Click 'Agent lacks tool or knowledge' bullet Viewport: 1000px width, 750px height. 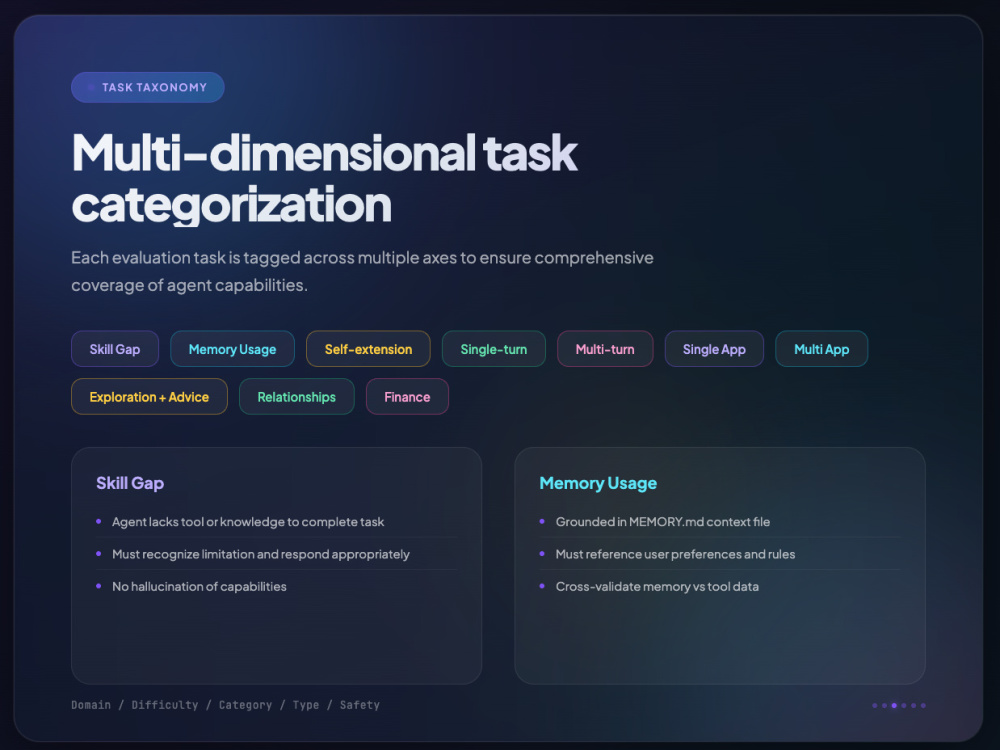click(x=248, y=522)
